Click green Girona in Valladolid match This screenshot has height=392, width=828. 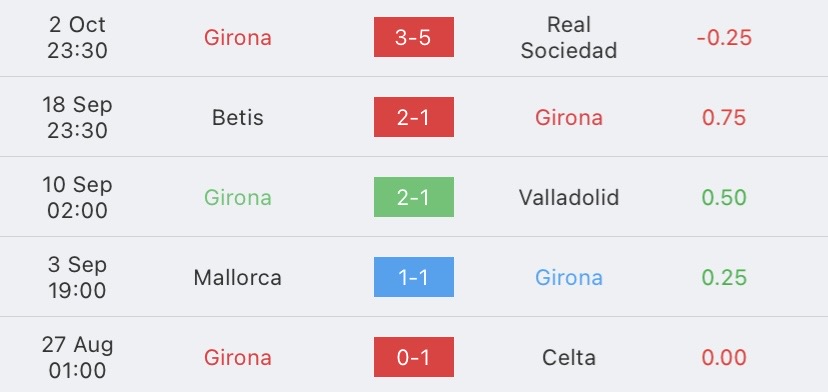tap(238, 197)
